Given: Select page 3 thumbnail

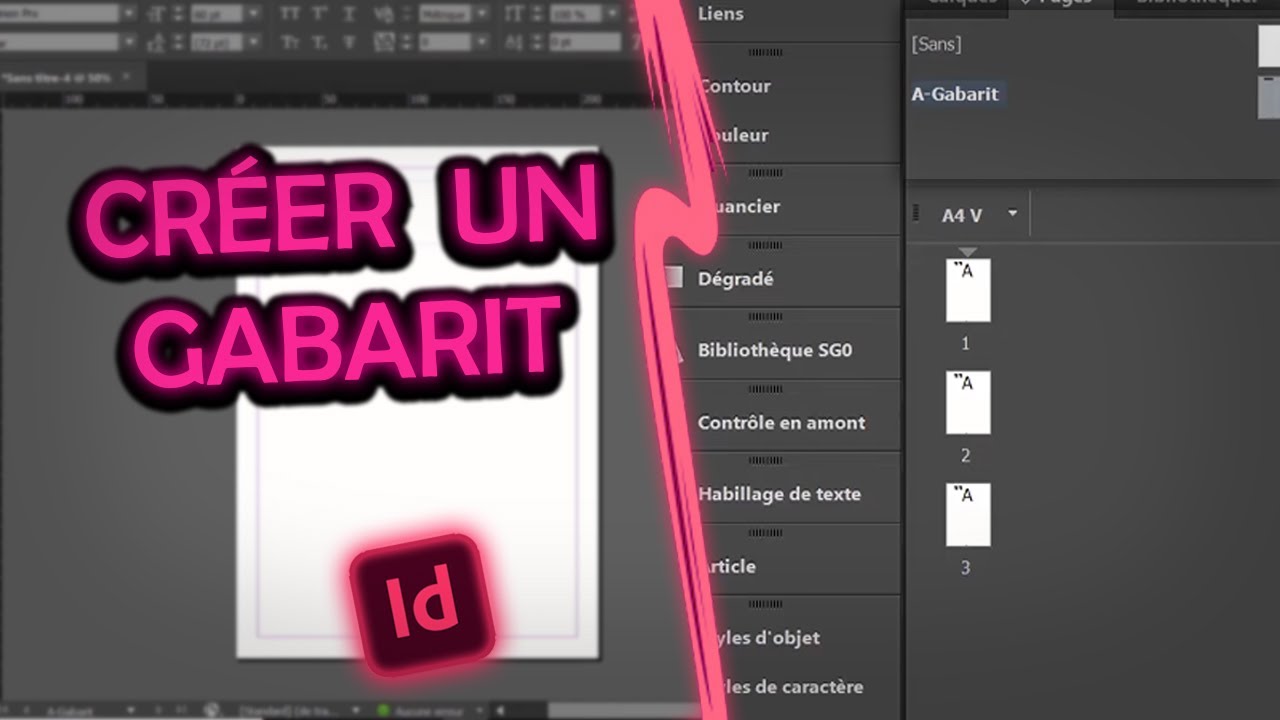Looking at the screenshot, I should point(968,514).
